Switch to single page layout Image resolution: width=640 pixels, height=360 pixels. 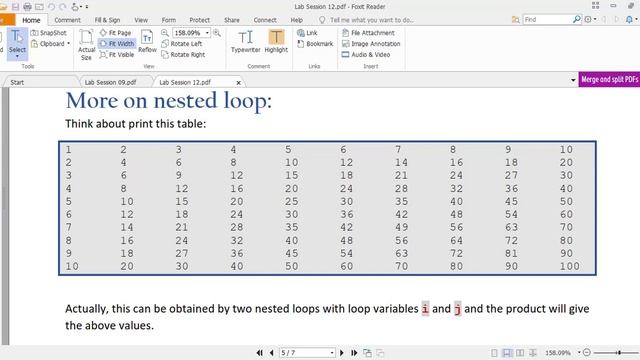494,353
